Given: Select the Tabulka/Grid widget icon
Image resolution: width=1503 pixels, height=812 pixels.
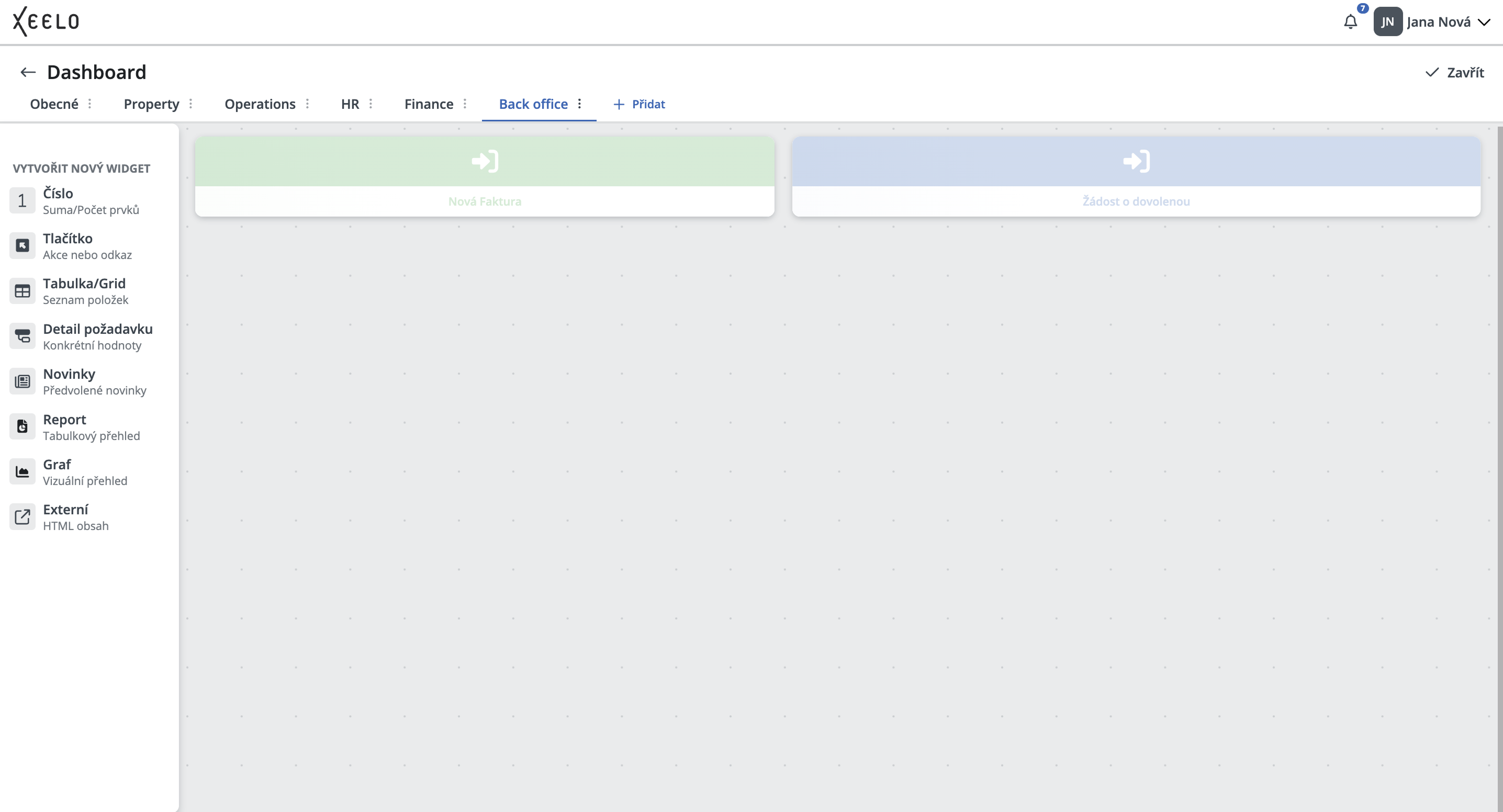Looking at the screenshot, I should 22,291.
